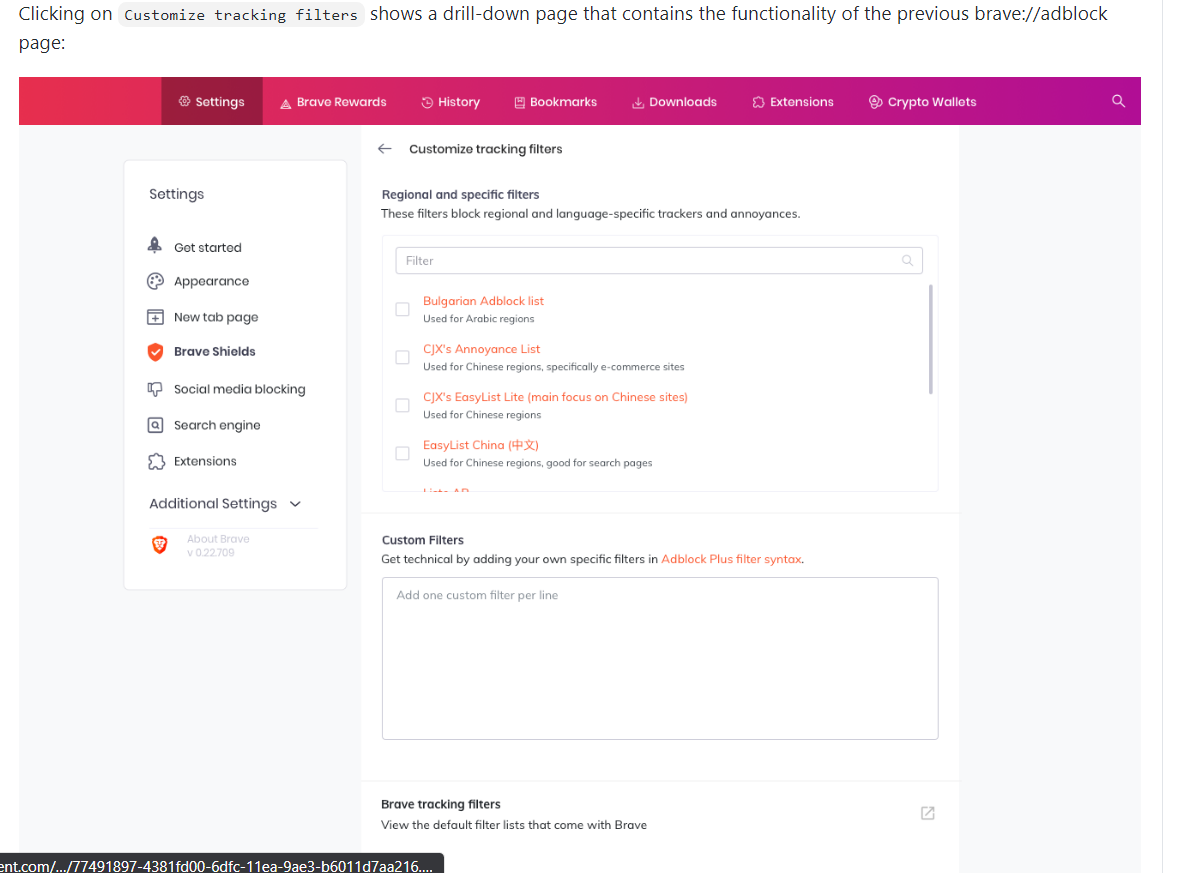The width and height of the screenshot is (1193, 873).
Task: Click the search magnifier in top bar
Action: click(x=1118, y=101)
